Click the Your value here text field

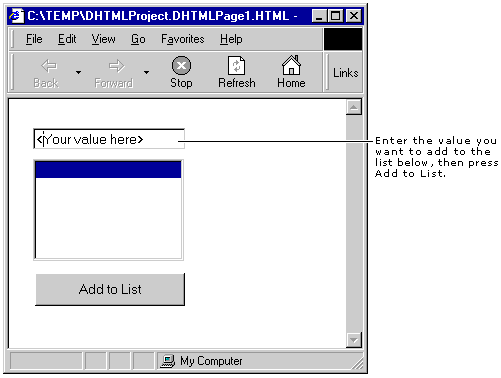coord(109,139)
